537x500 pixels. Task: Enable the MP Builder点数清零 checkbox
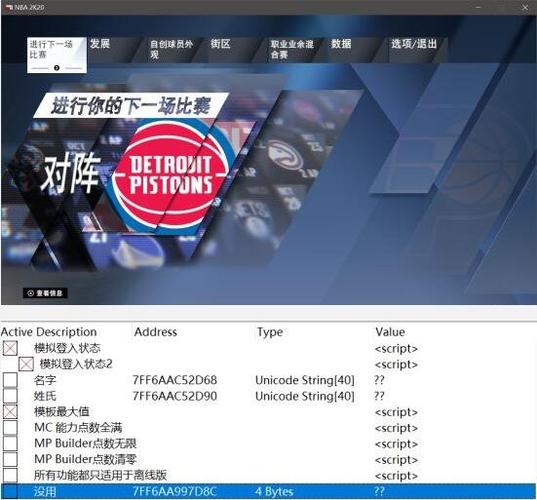[x=10, y=459]
